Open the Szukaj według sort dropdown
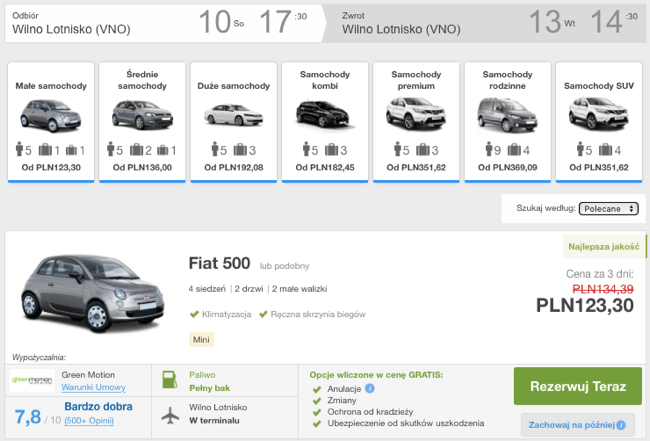This screenshot has height=441, width=650. pyautogui.click(x=608, y=208)
